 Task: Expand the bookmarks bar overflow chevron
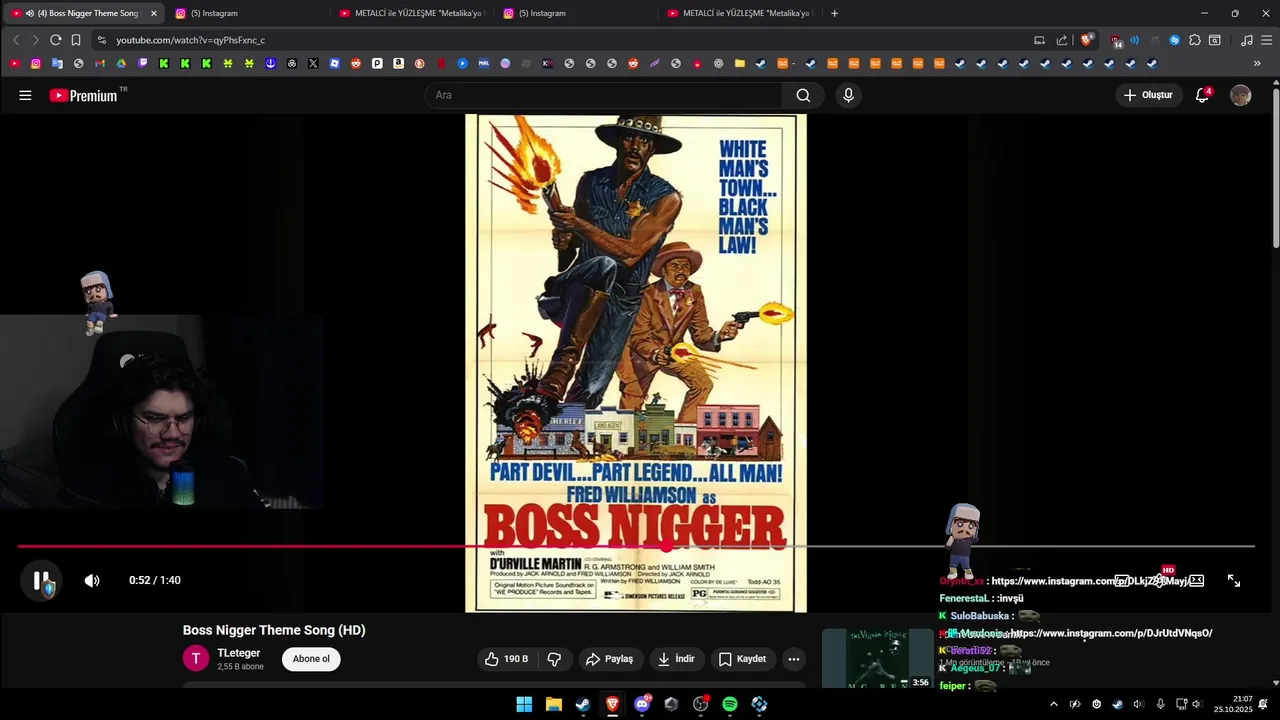[x=1257, y=63]
